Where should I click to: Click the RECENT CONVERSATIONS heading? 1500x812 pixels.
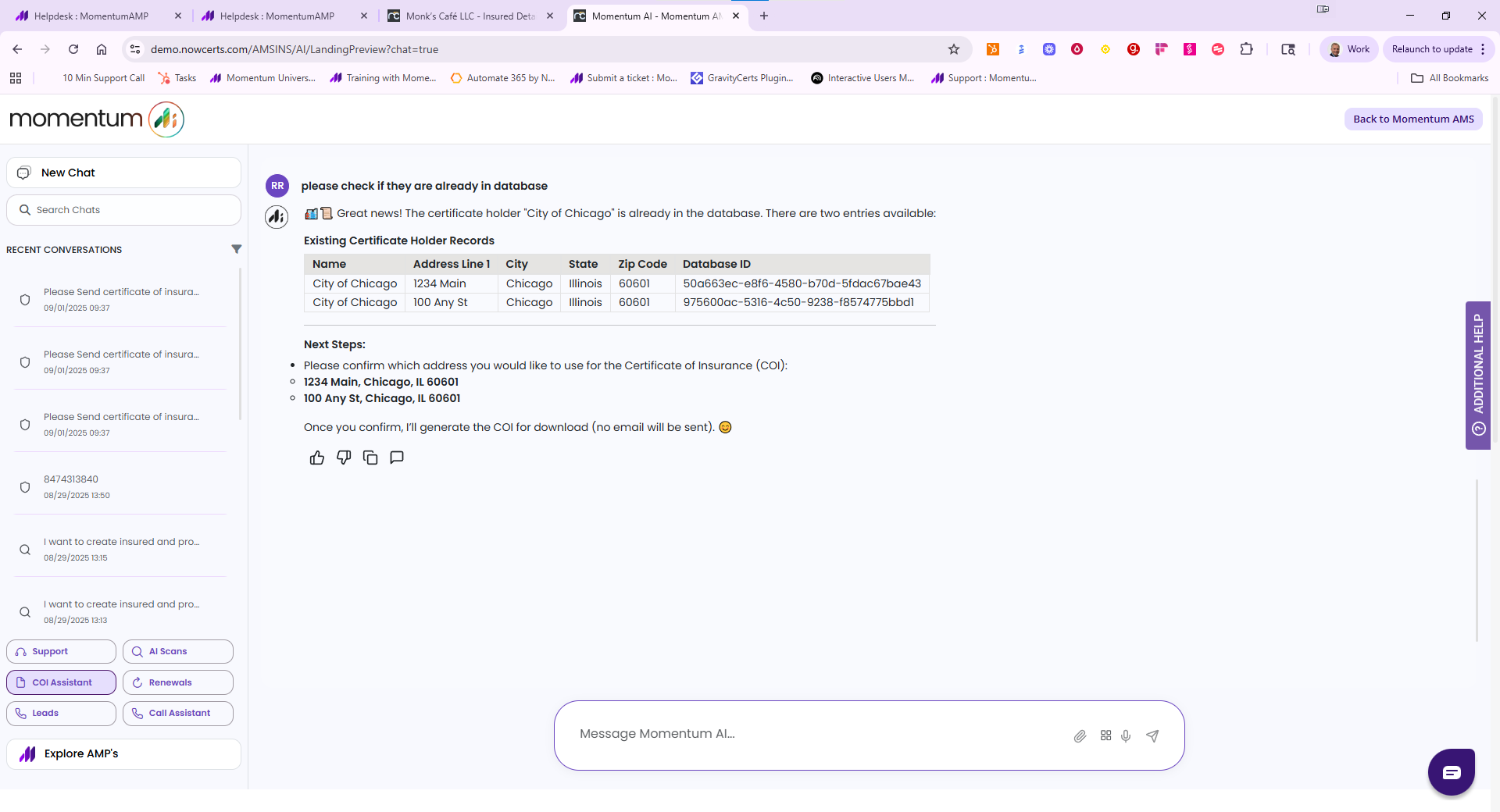click(x=64, y=250)
